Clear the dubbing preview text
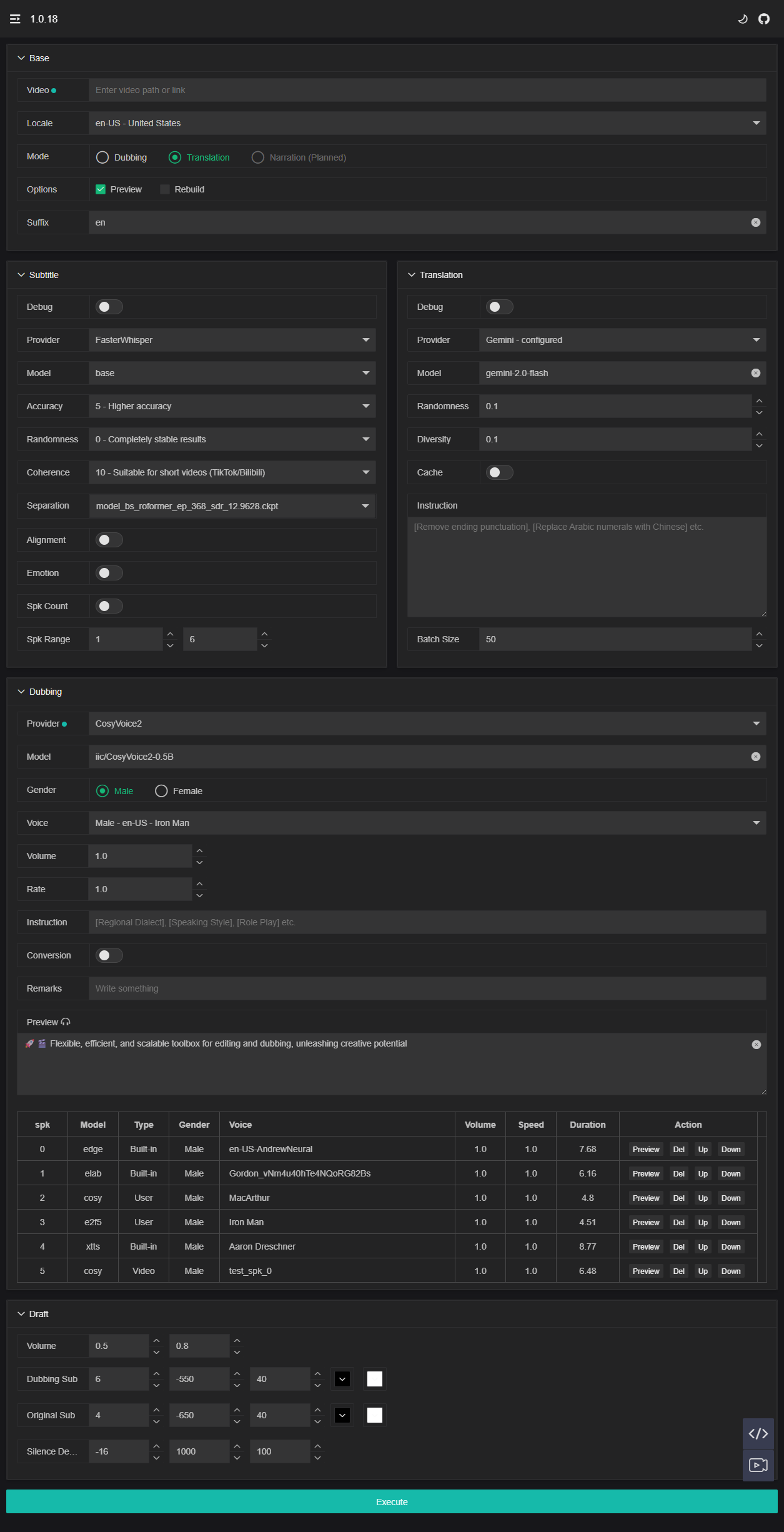 point(757,1045)
